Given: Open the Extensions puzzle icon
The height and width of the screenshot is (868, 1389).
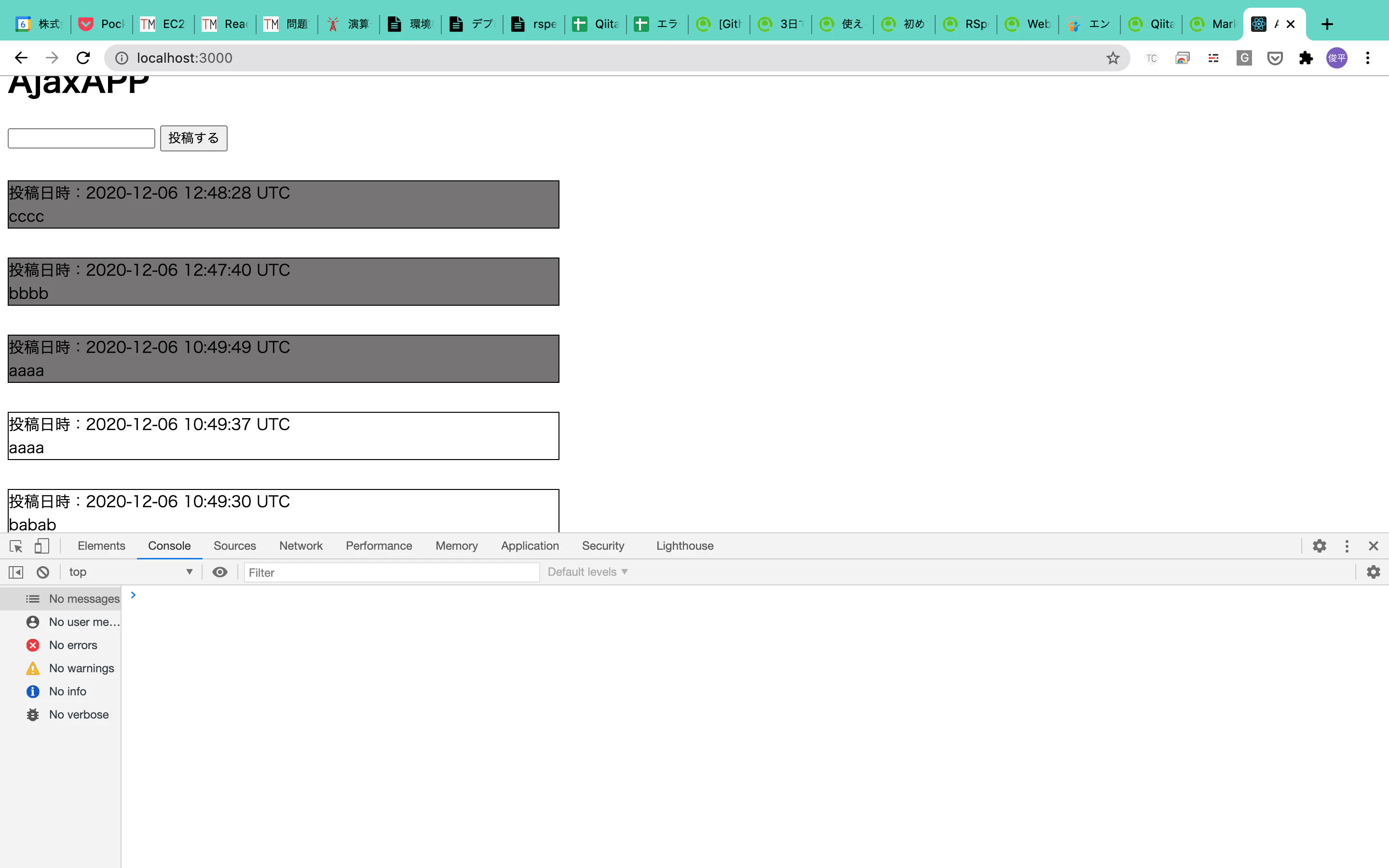Looking at the screenshot, I should [x=1306, y=58].
